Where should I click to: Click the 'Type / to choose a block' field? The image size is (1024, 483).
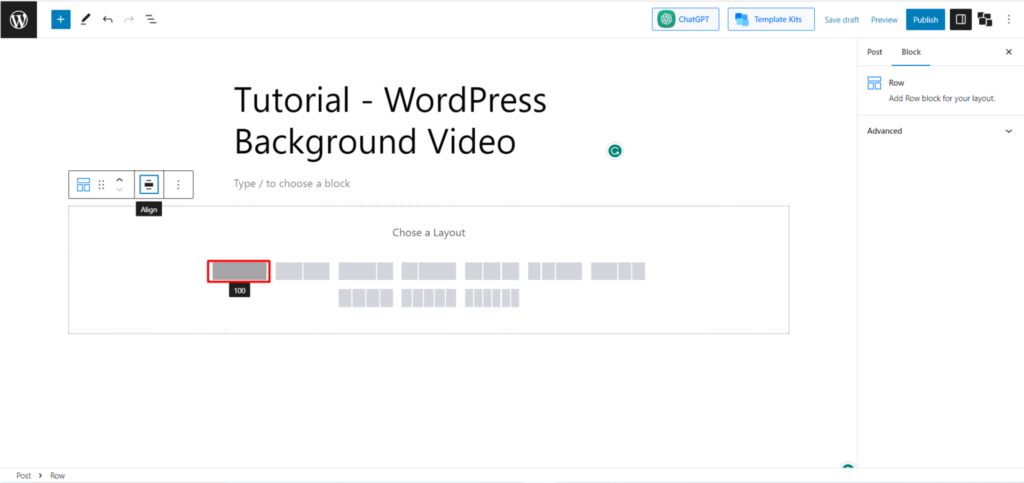[x=292, y=183]
